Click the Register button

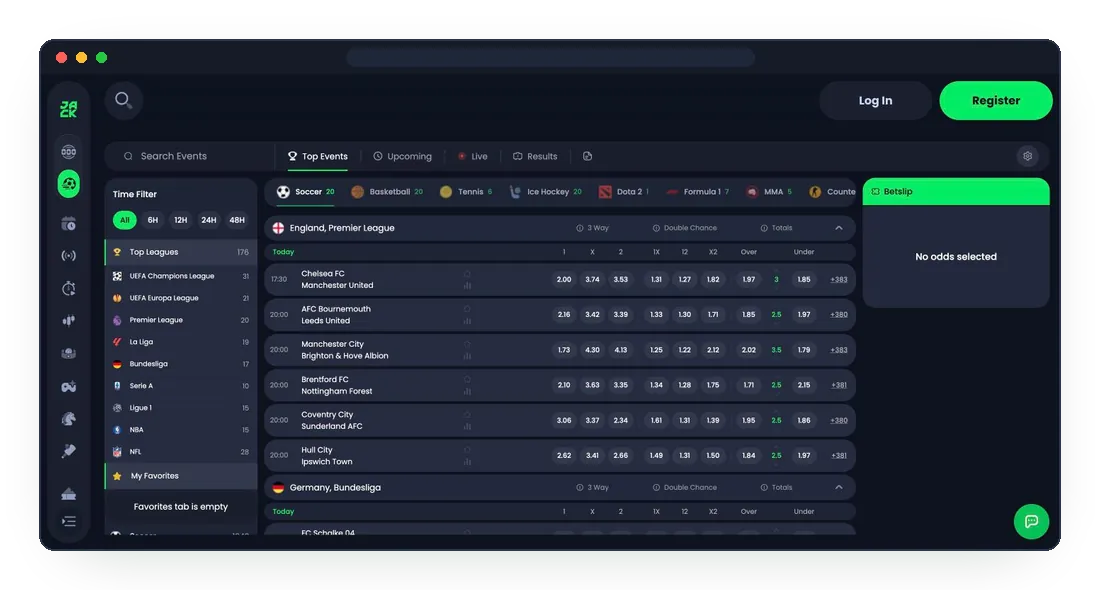click(995, 100)
